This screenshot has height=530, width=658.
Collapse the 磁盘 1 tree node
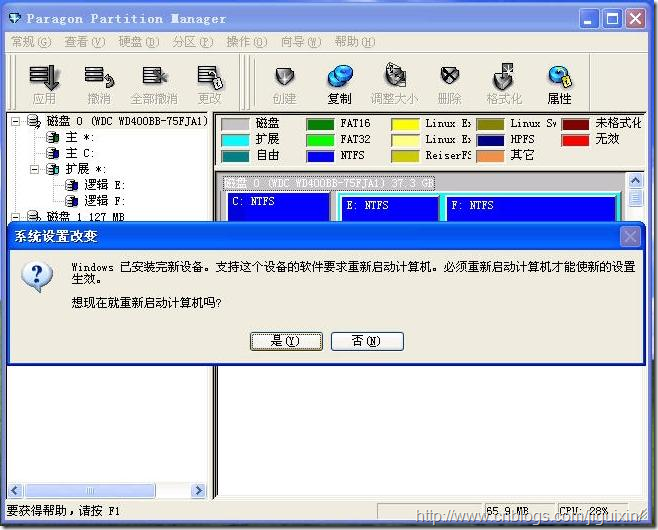pyautogui.click(x=15, y=217)
